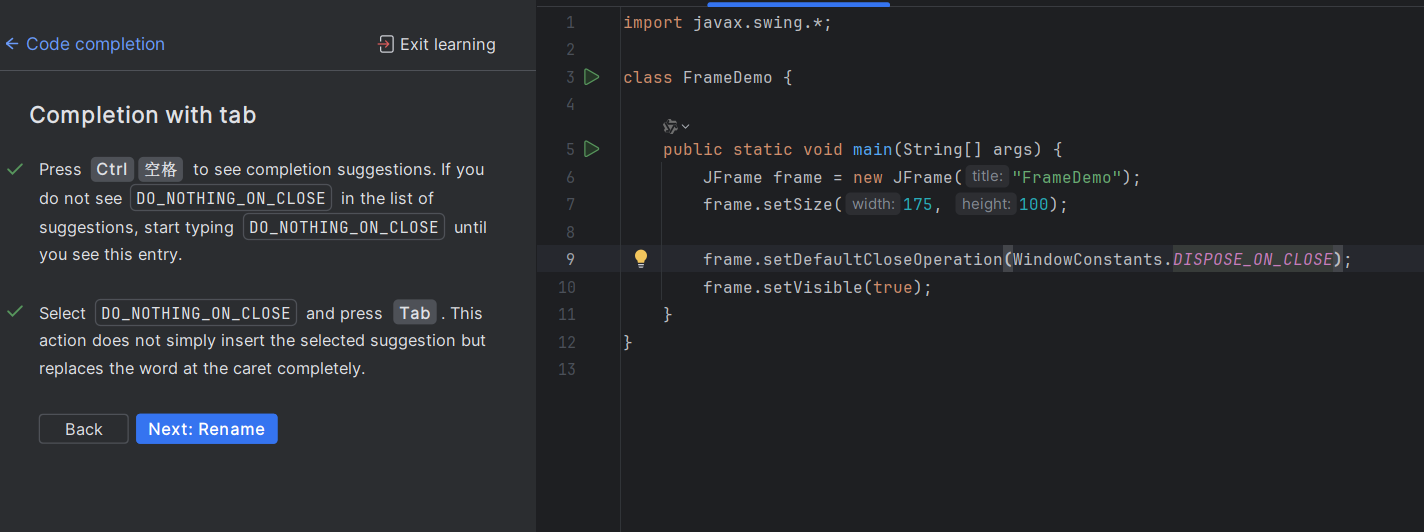This screenshot has height=532, width=1424.
Task: Run FrameDemo class from line 3 gutter icon
Action: (591, 77)
